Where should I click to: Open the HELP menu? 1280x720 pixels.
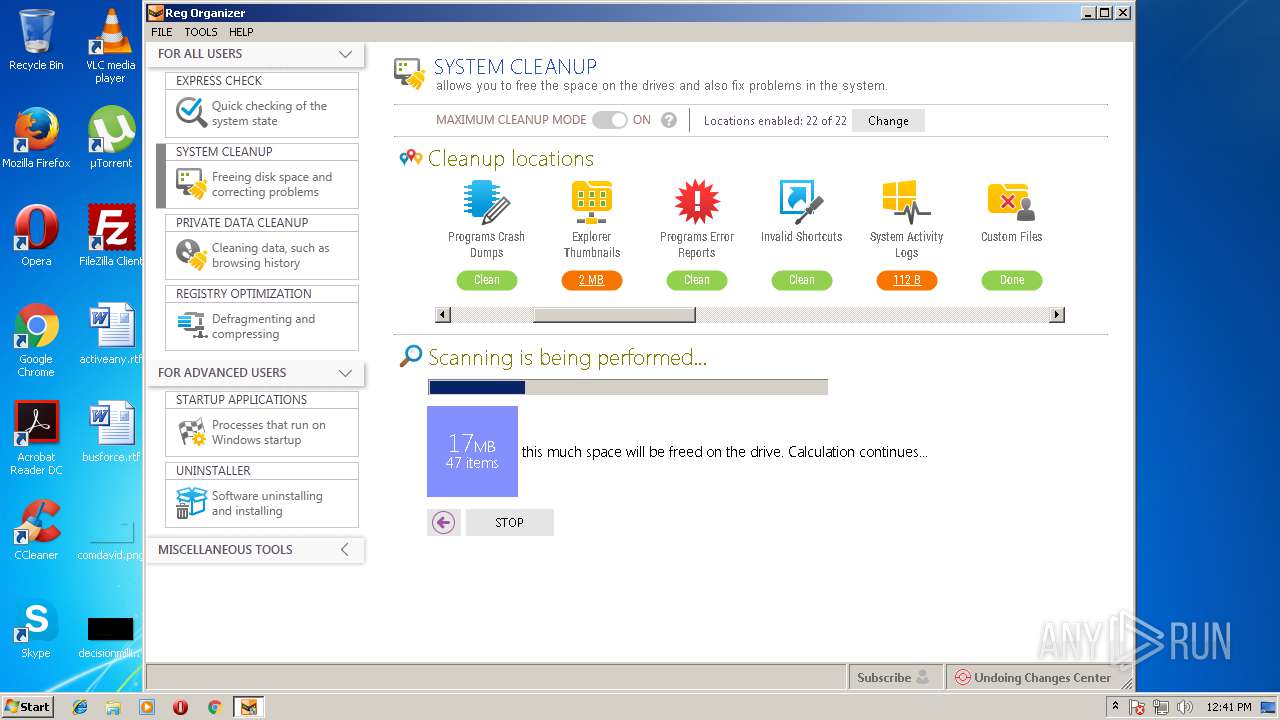click(x=241, y=32)
